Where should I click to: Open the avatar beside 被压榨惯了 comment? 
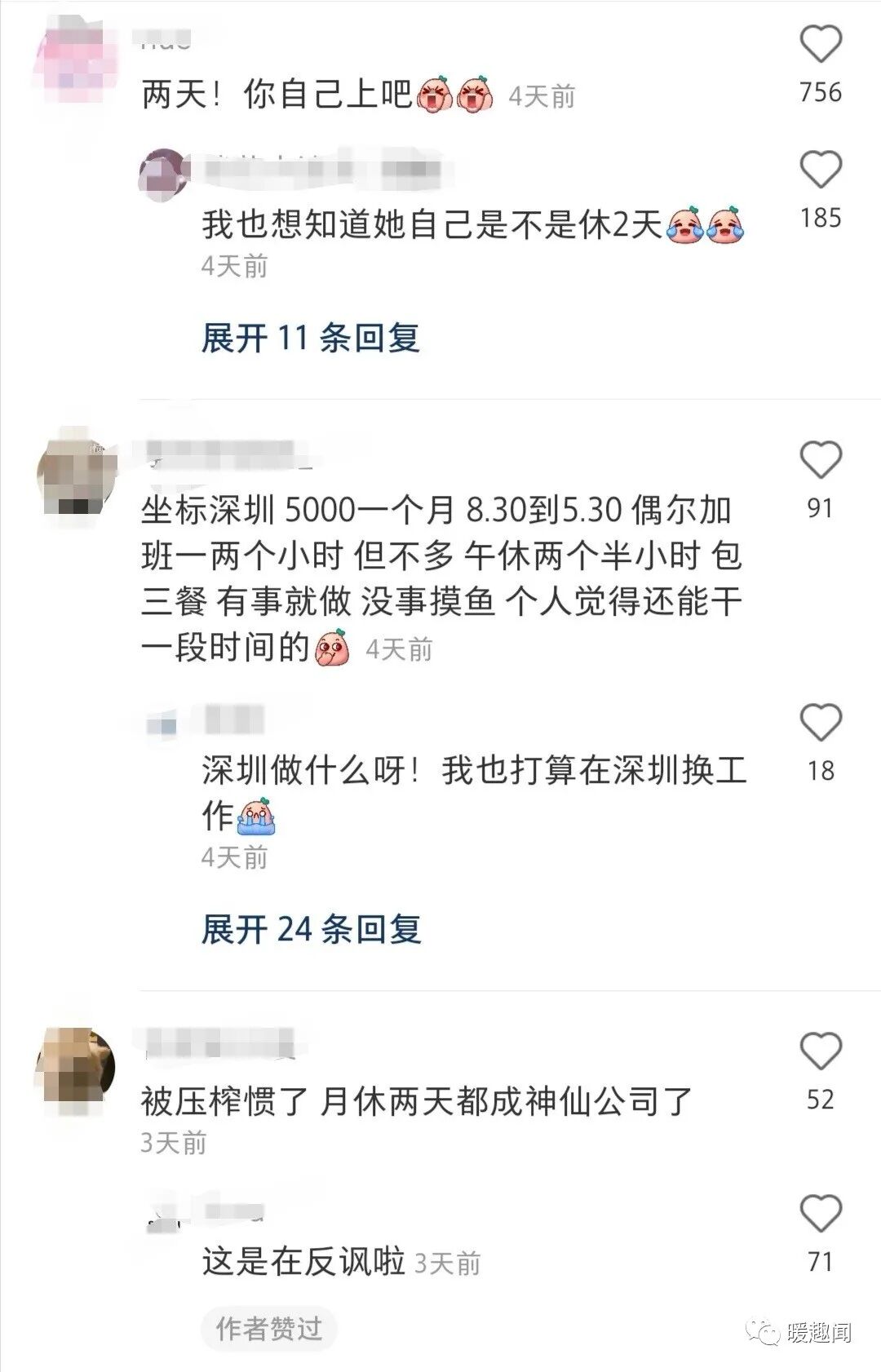coord(75,1067)
